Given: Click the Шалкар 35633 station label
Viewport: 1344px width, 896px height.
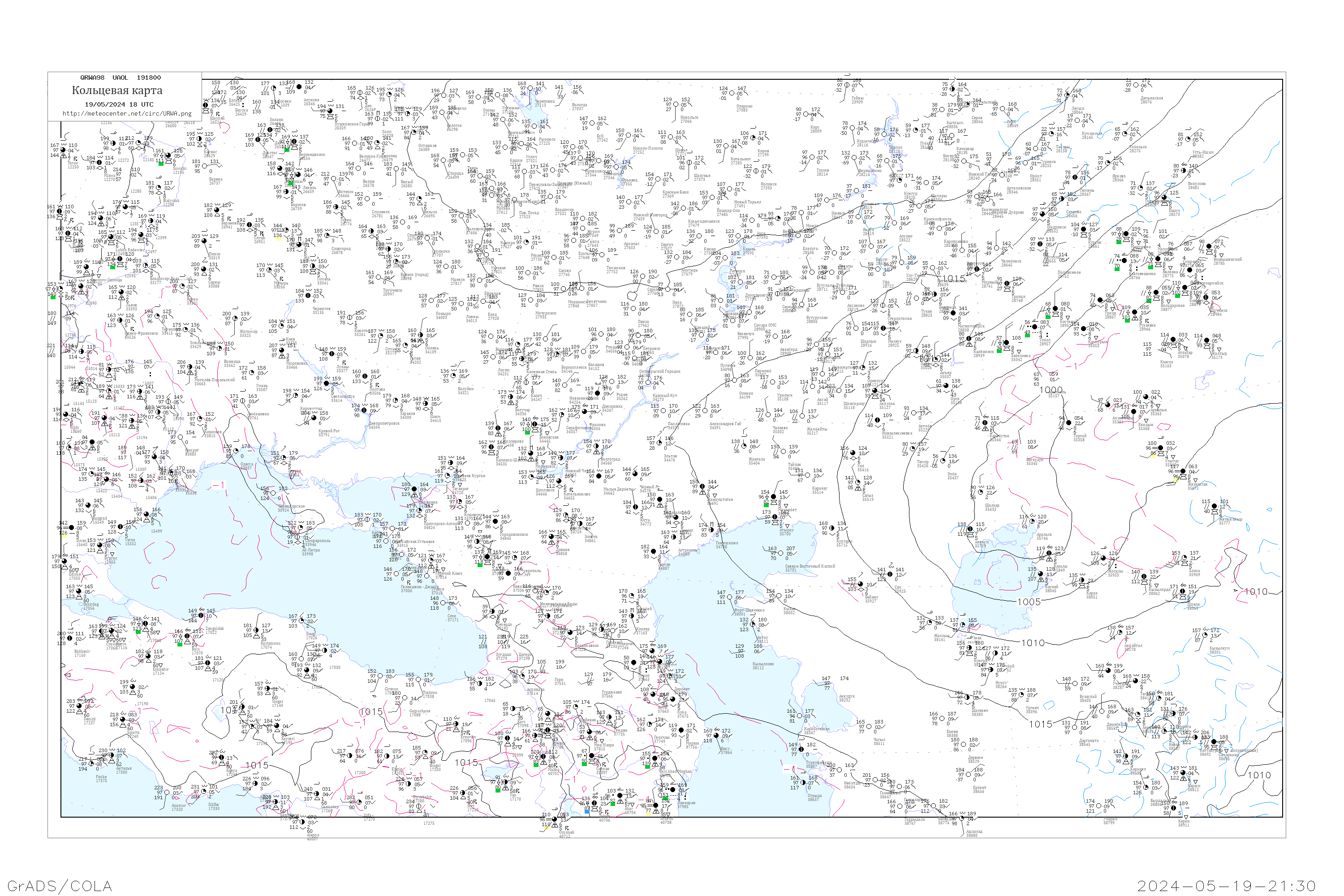Looking at the screenshot, I should (x=992, y=507).
